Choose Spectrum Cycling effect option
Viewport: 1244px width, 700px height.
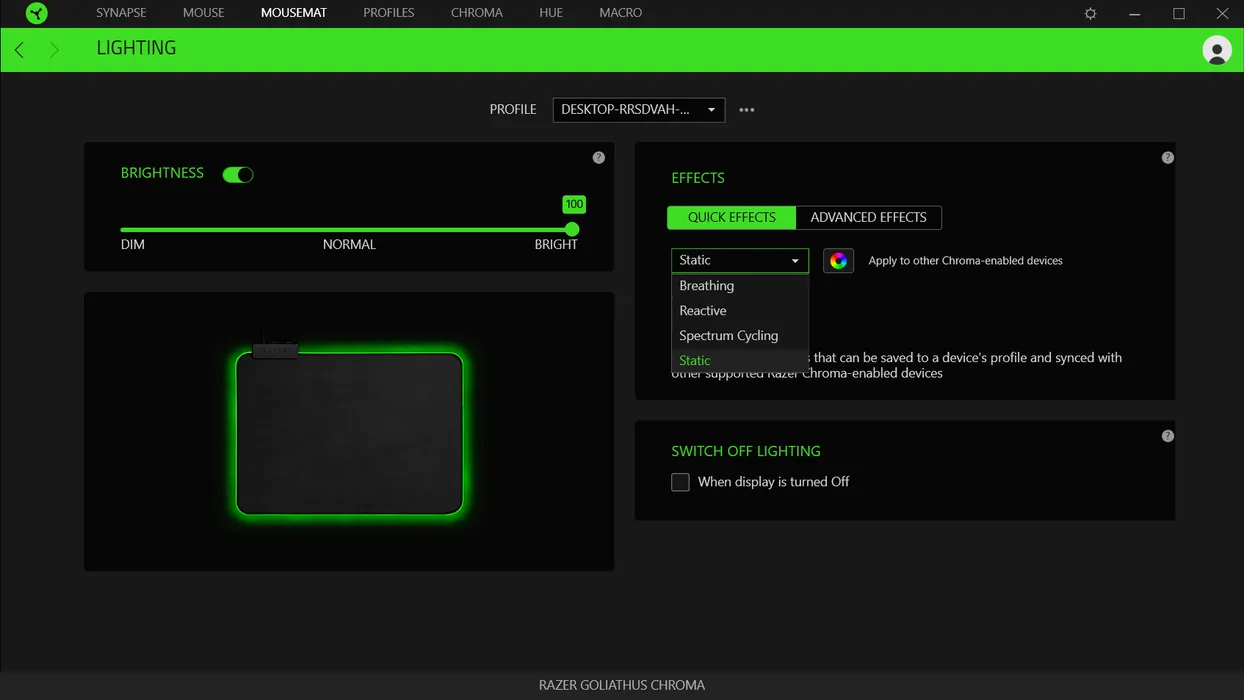pos(740,336)
